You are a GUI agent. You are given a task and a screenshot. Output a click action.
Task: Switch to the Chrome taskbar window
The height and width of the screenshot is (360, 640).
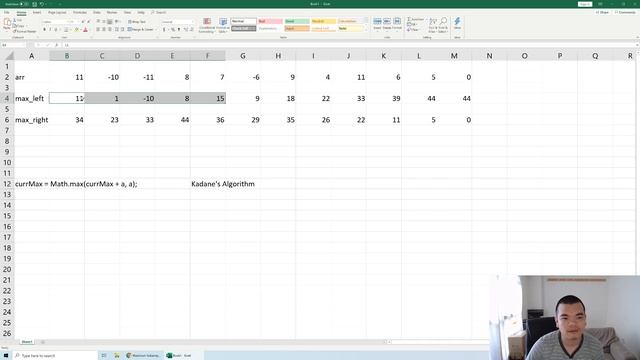point(143,356)
